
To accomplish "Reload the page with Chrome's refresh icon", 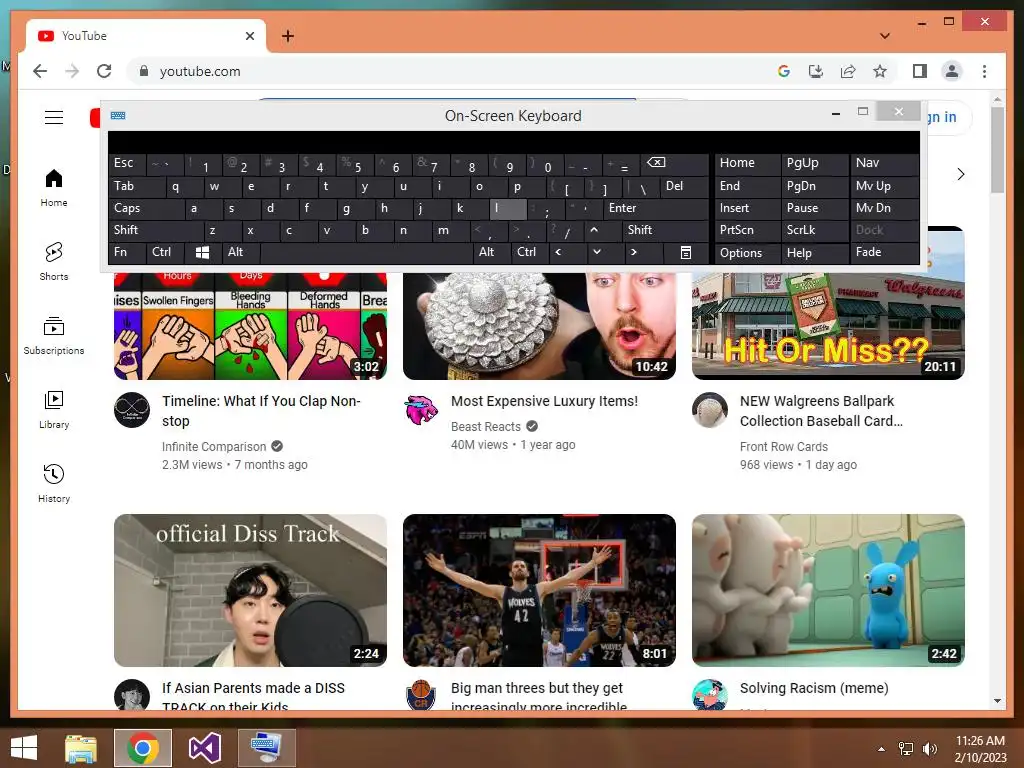I will (104, 71).
